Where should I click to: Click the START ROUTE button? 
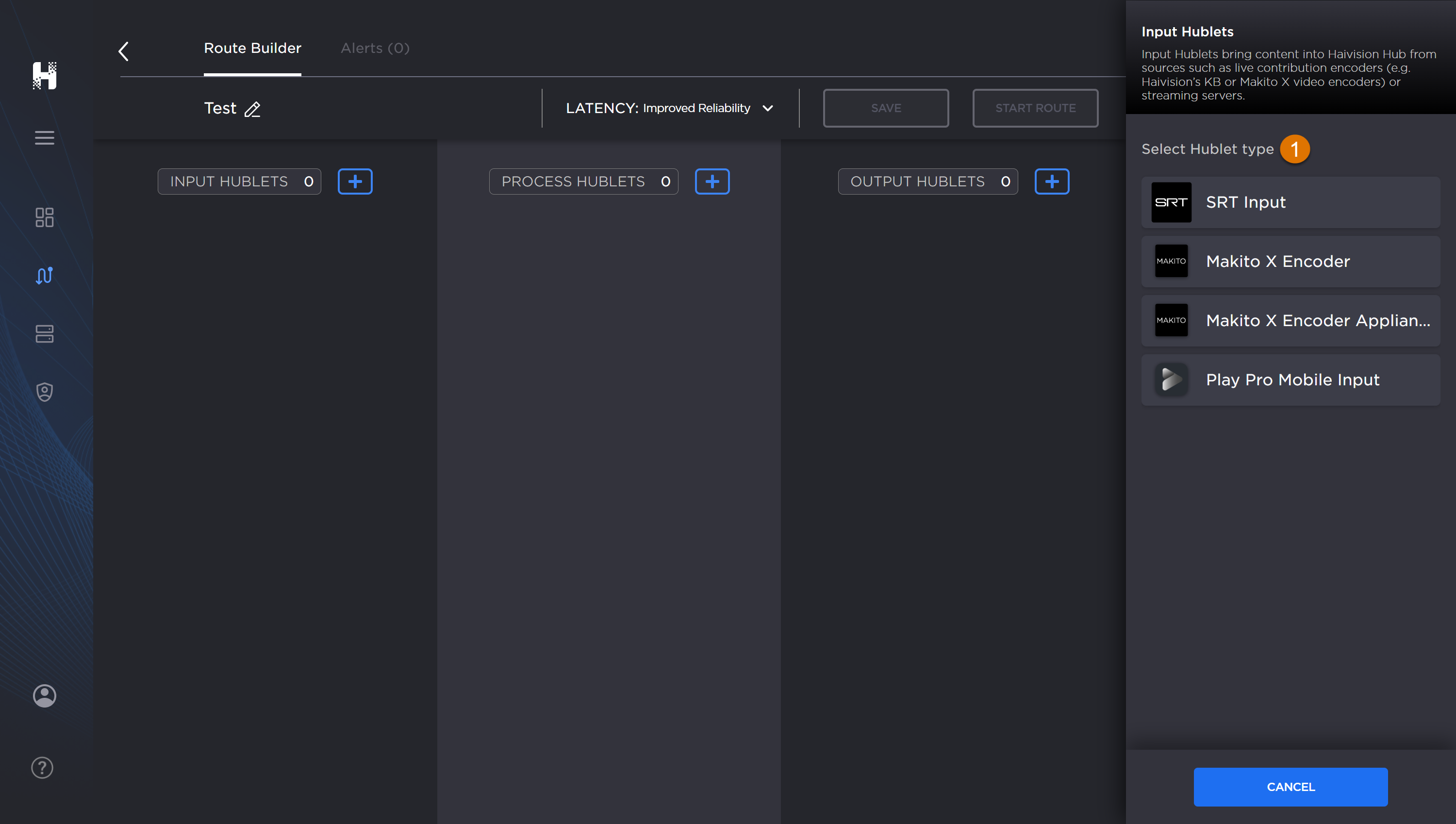(1035, 108)
